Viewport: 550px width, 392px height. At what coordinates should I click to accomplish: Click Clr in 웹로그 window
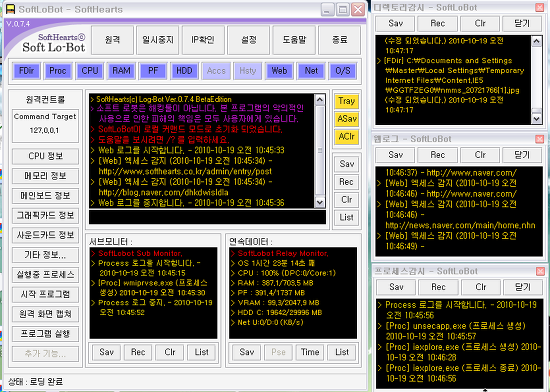tap(480, 155)
